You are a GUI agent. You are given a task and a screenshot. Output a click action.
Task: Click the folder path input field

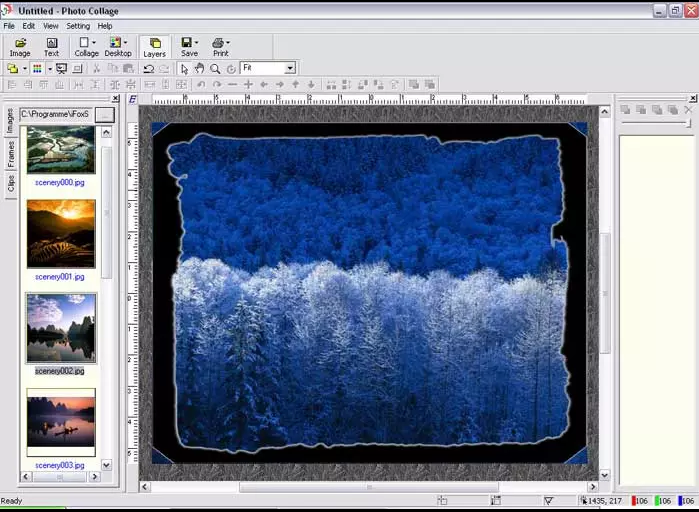(x=56, y=115)
